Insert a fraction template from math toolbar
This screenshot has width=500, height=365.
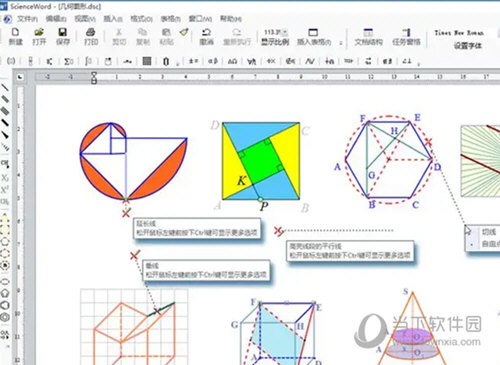31,61
